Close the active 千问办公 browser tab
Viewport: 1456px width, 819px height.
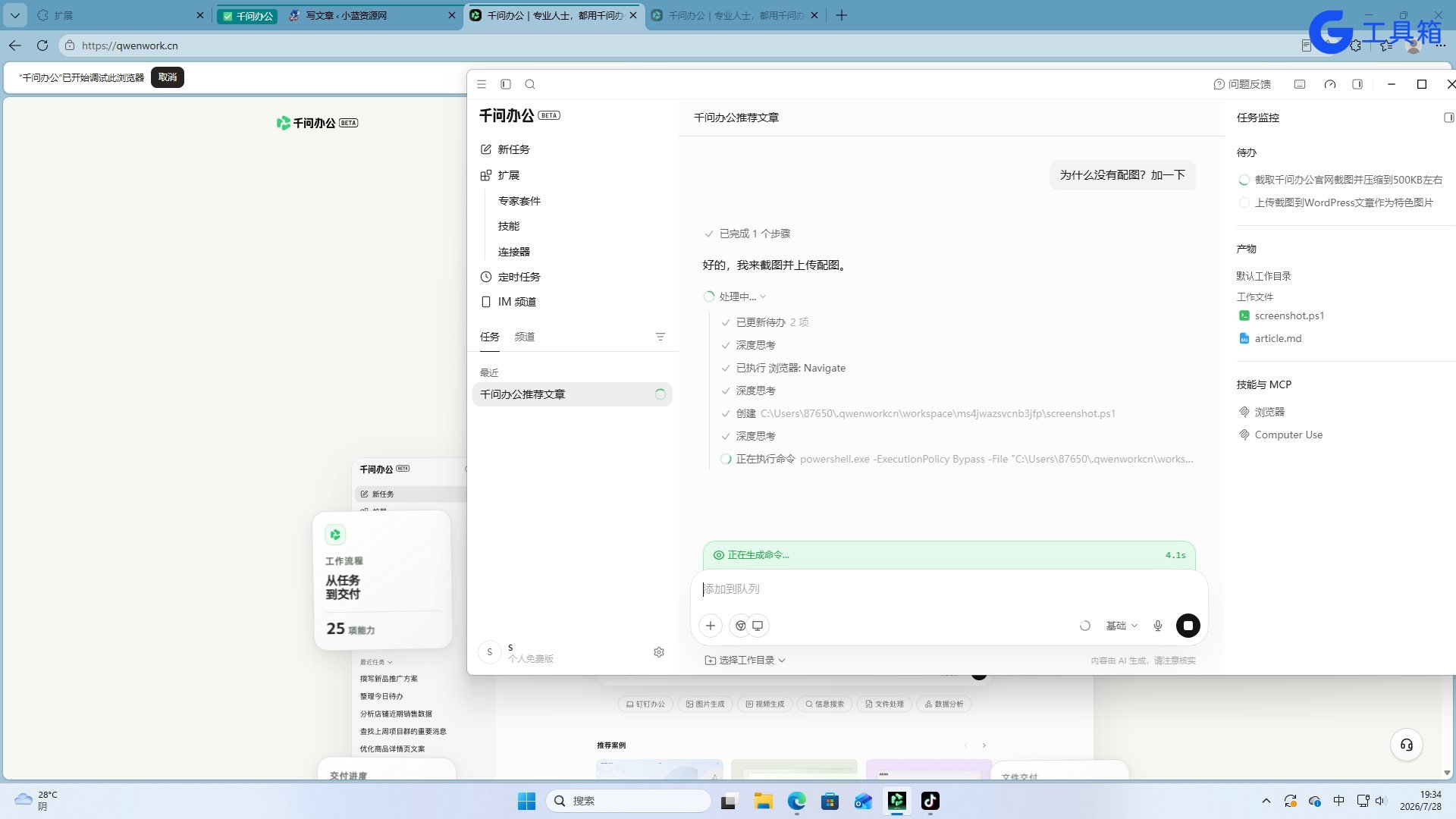[633, 15]
